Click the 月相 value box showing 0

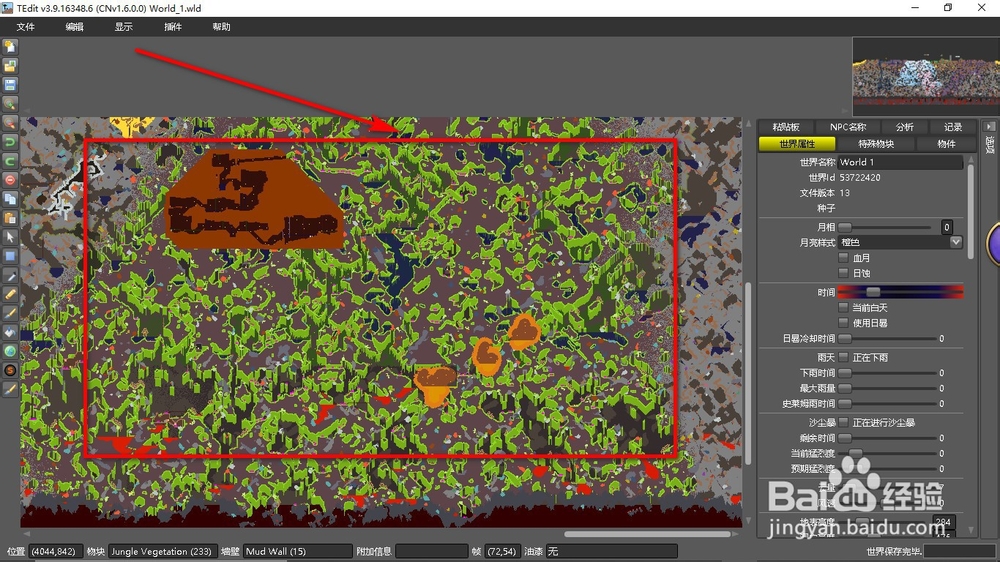pos(946,227)
